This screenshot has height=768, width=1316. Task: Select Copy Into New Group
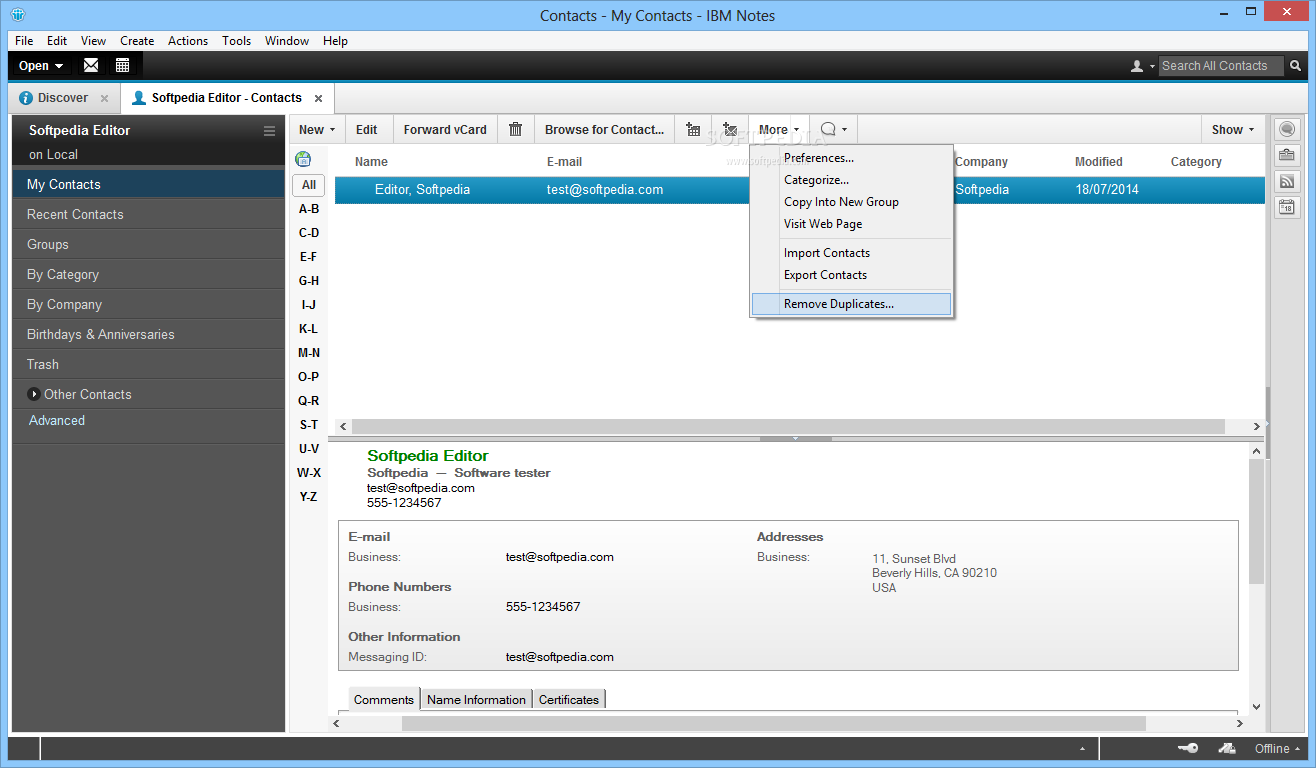(851, 202)
